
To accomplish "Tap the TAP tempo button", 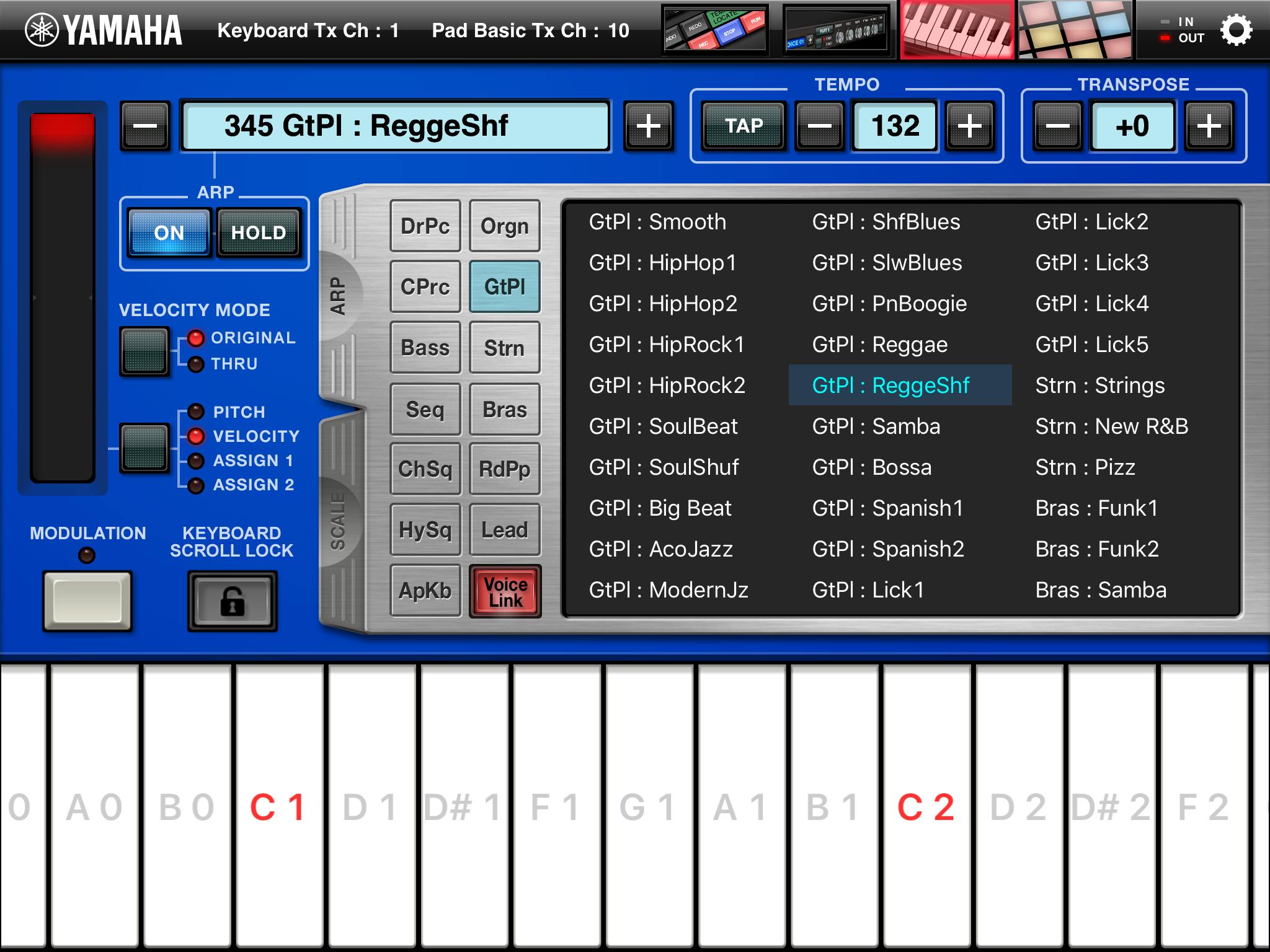I will pyautogui.click(x=742, y=125).
